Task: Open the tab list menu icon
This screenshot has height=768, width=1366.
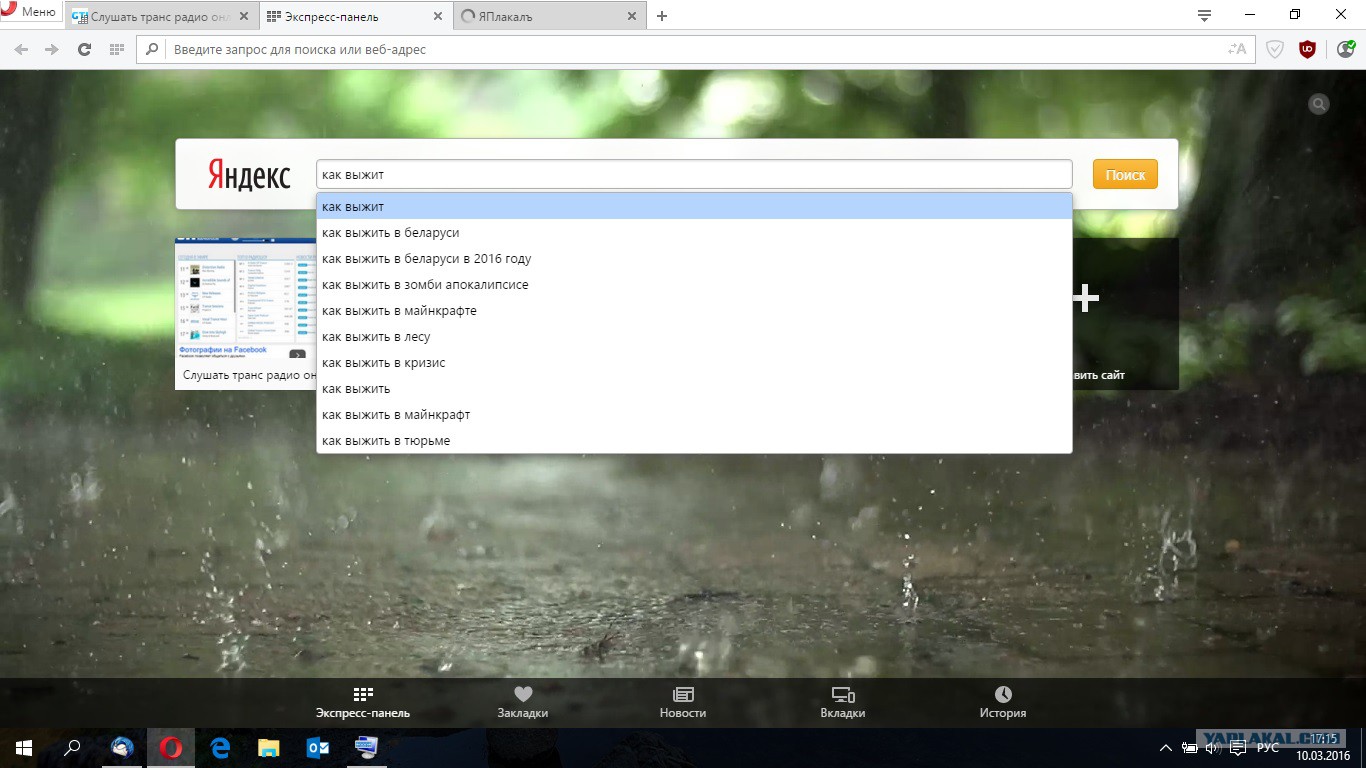Action: click(1204, 15)
